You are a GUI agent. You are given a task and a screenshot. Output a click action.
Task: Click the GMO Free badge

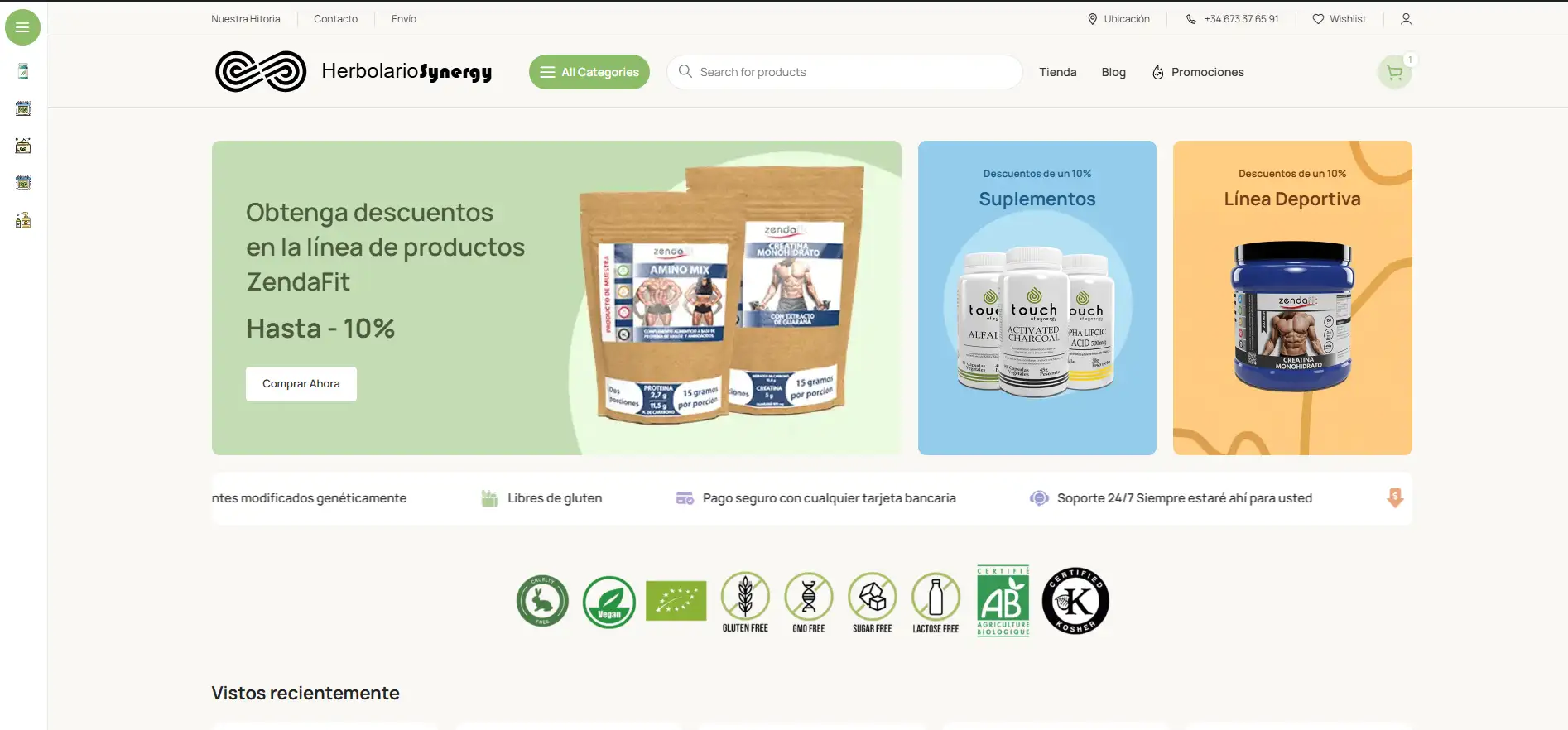pyautogui.click(x=809, y=603)
